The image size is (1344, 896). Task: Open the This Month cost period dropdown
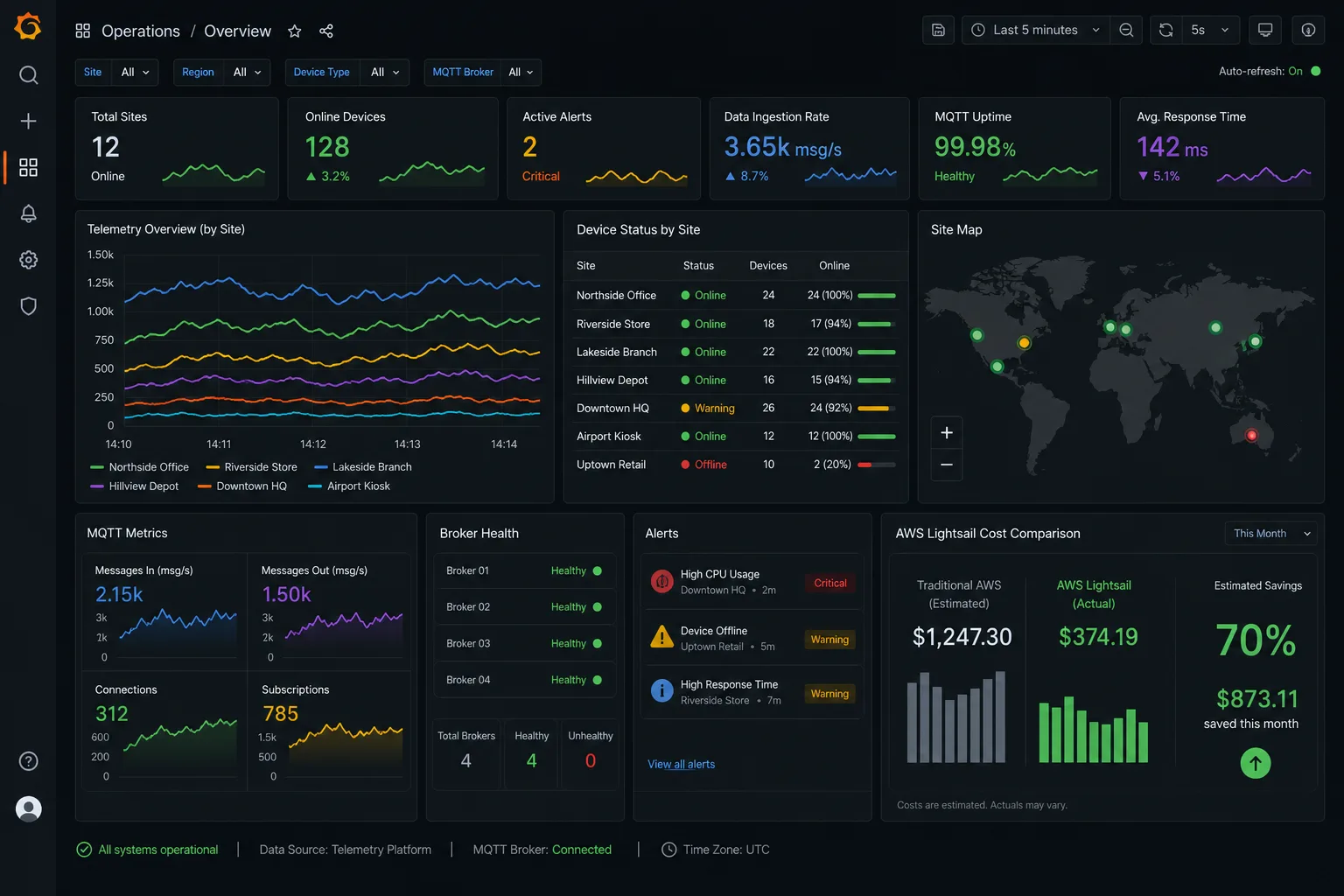(1271, 534)
